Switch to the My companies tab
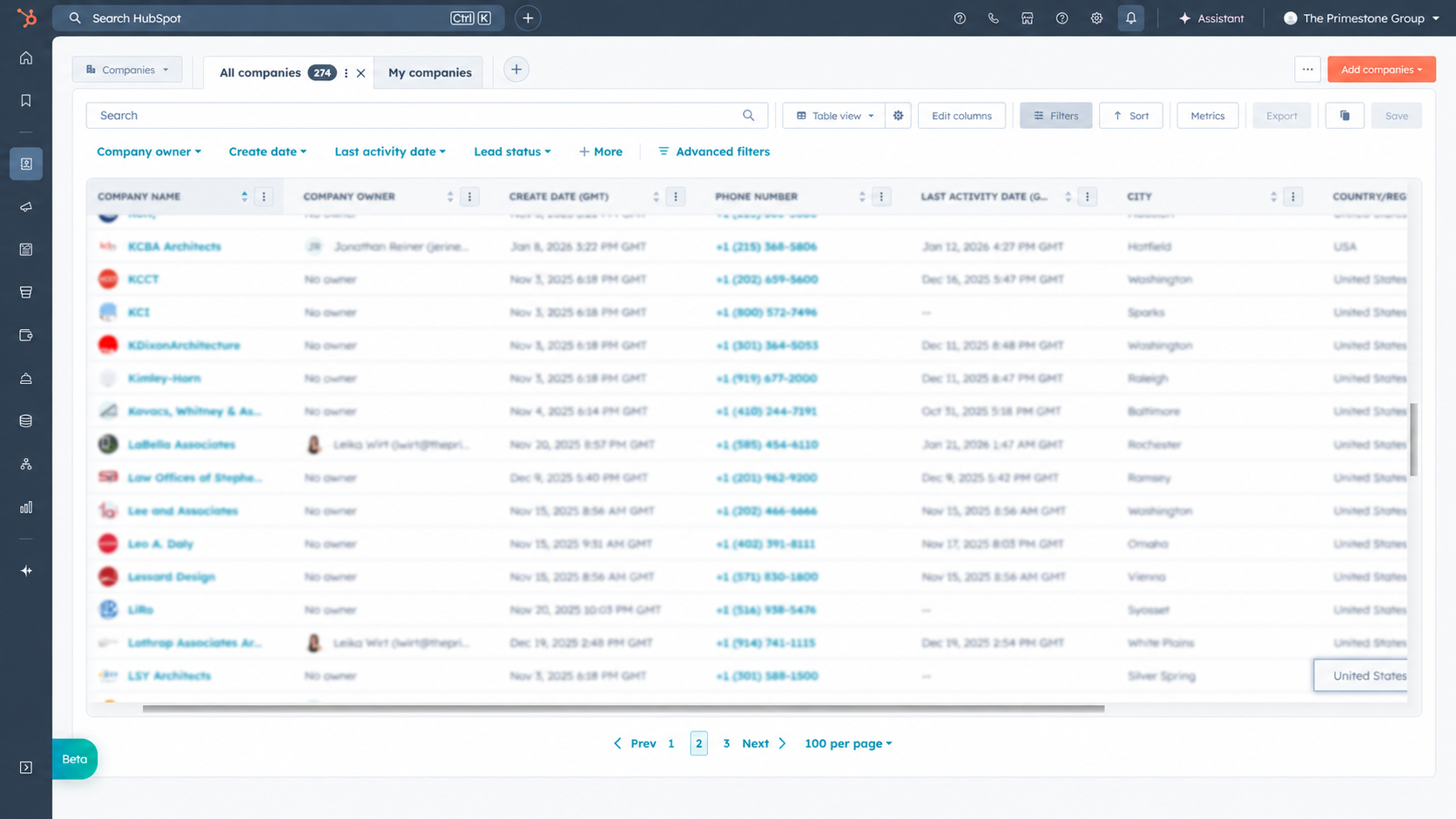 [430, 73]
